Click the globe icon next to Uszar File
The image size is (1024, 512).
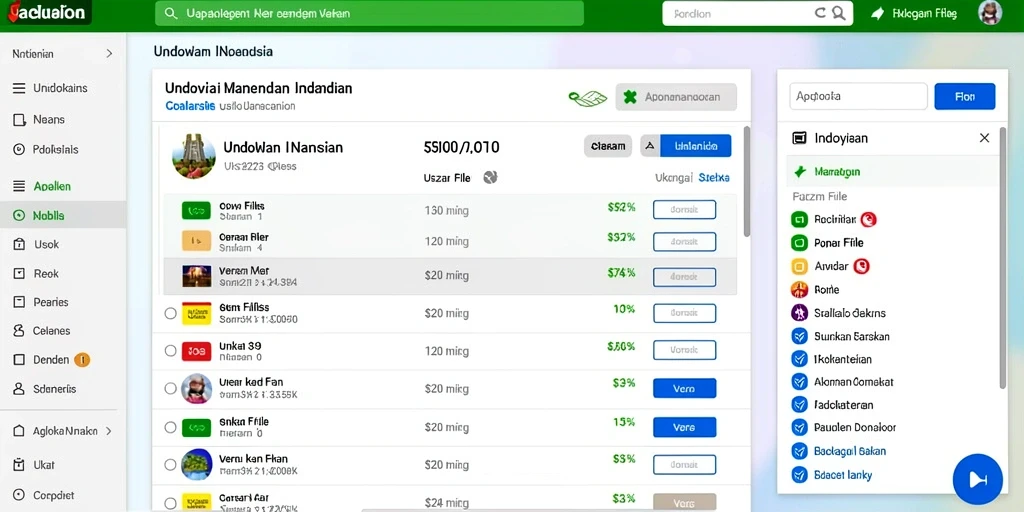click(490, 177)
